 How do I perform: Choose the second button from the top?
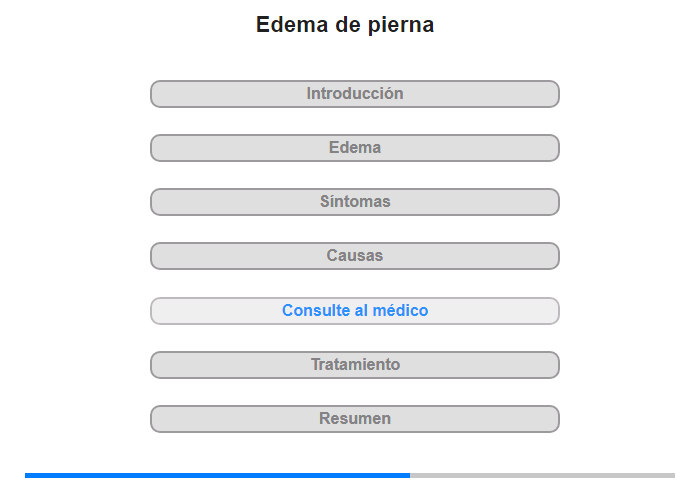(355, 148)
